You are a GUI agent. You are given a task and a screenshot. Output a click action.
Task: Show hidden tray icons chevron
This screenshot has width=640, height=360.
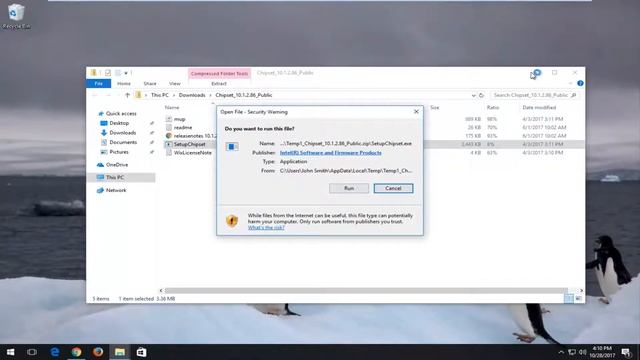pos(561,352)
